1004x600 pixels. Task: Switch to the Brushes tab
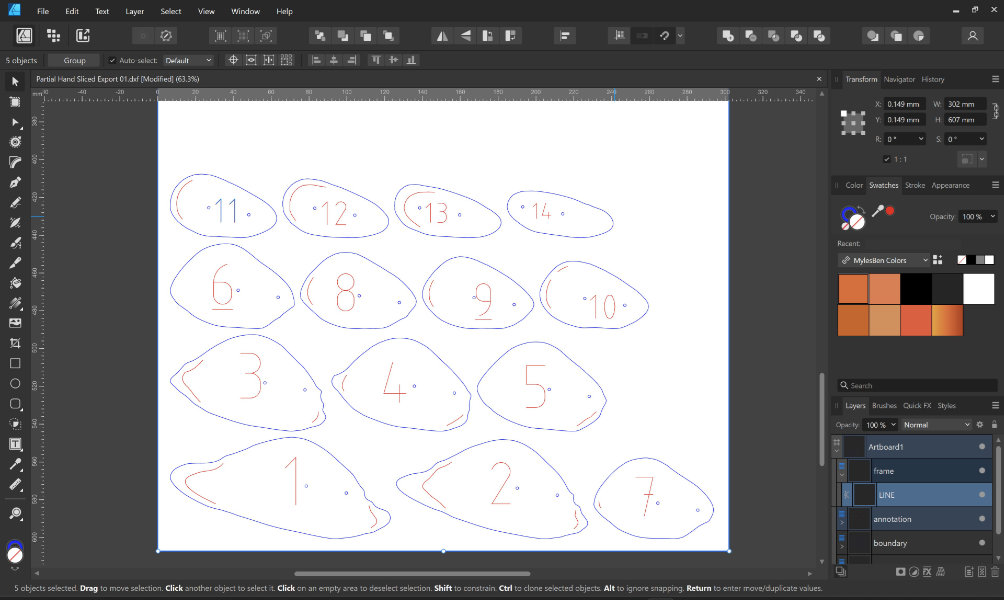click(884, 405)
